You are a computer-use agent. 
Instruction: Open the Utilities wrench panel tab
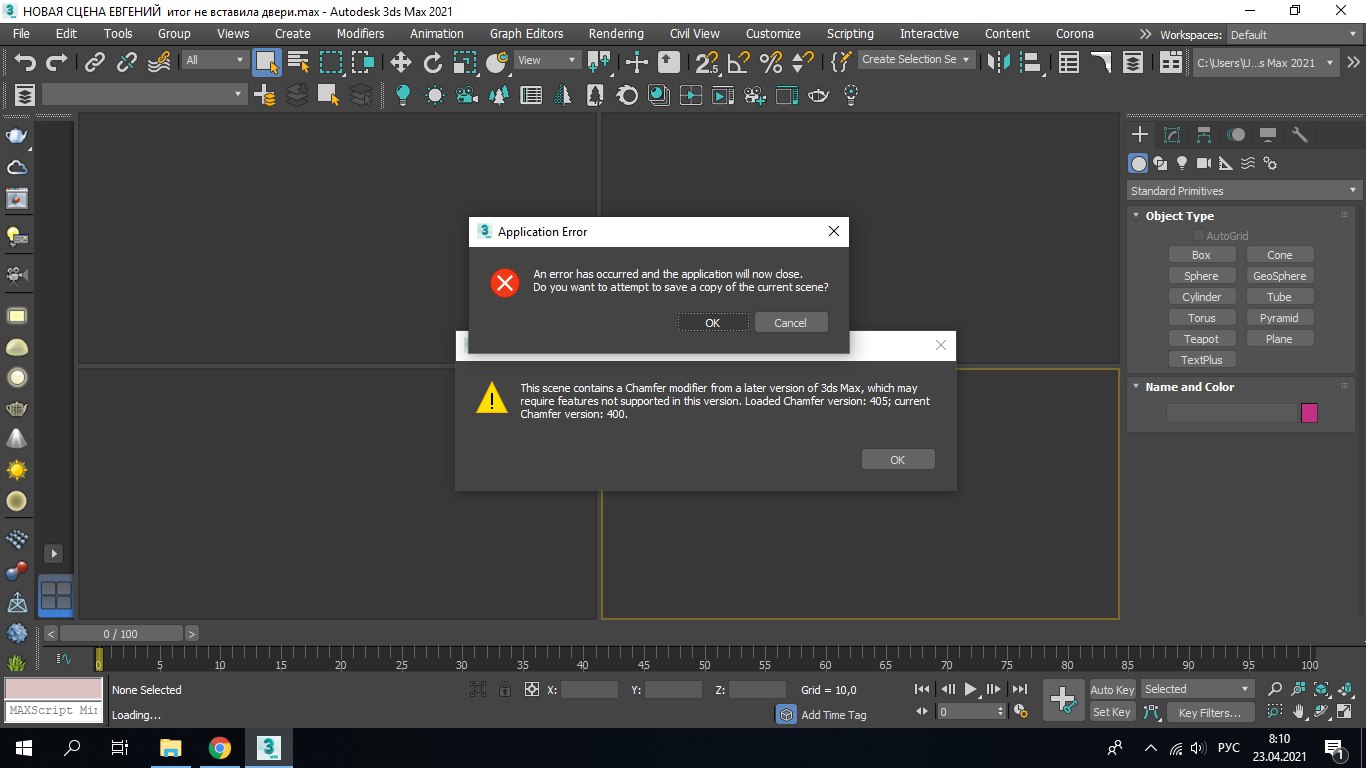[1300, 134]
